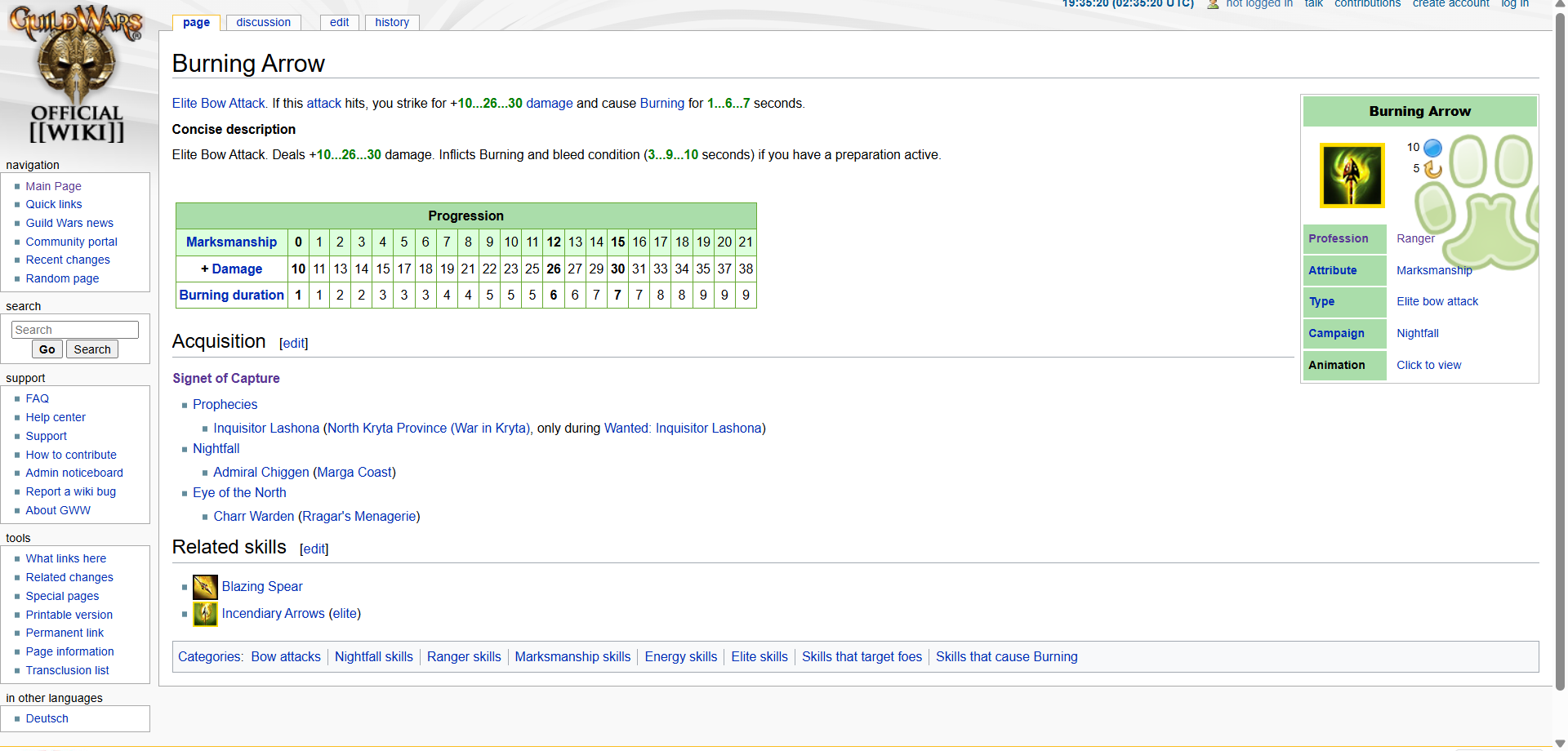The width and height of the screenshot is (1568, 751).
Task: Click Click to view animation link
Action: (x=1429, y=365)
